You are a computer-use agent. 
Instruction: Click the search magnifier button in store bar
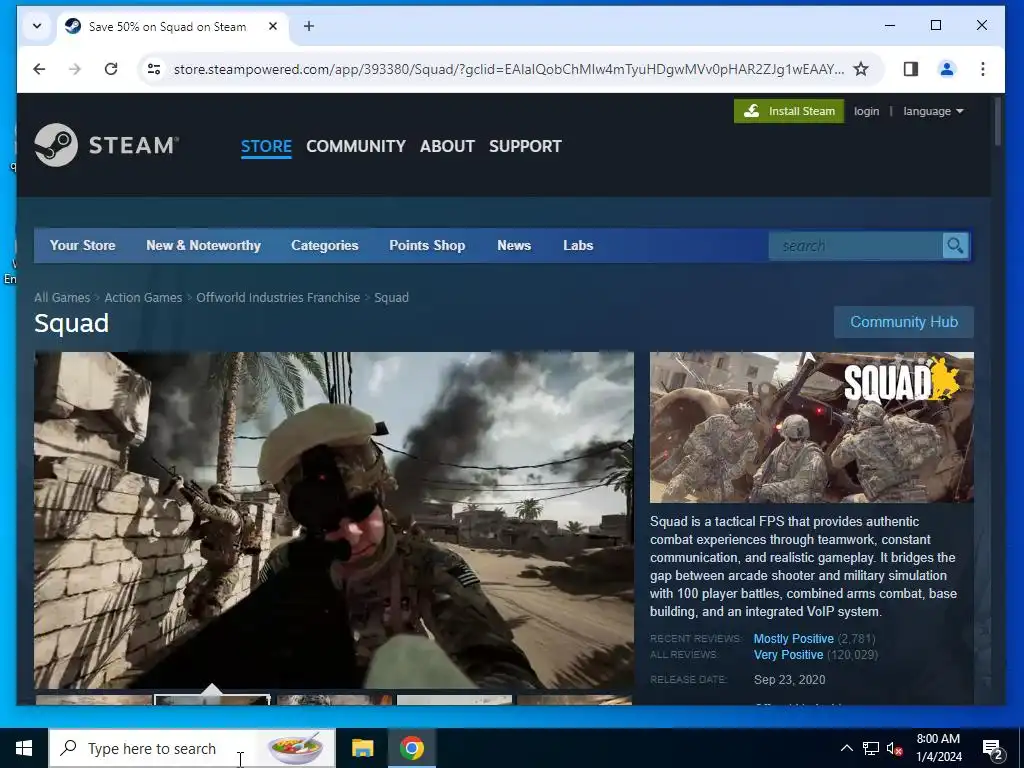tap(955, 246)
